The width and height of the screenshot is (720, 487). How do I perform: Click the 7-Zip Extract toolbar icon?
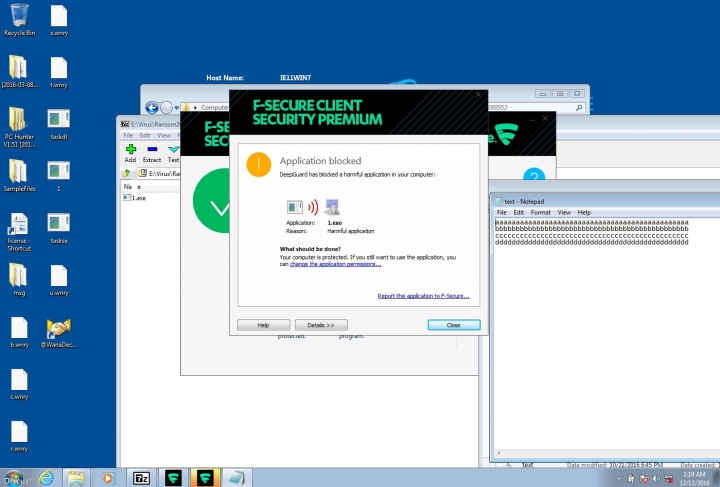(x=152, y=153)
